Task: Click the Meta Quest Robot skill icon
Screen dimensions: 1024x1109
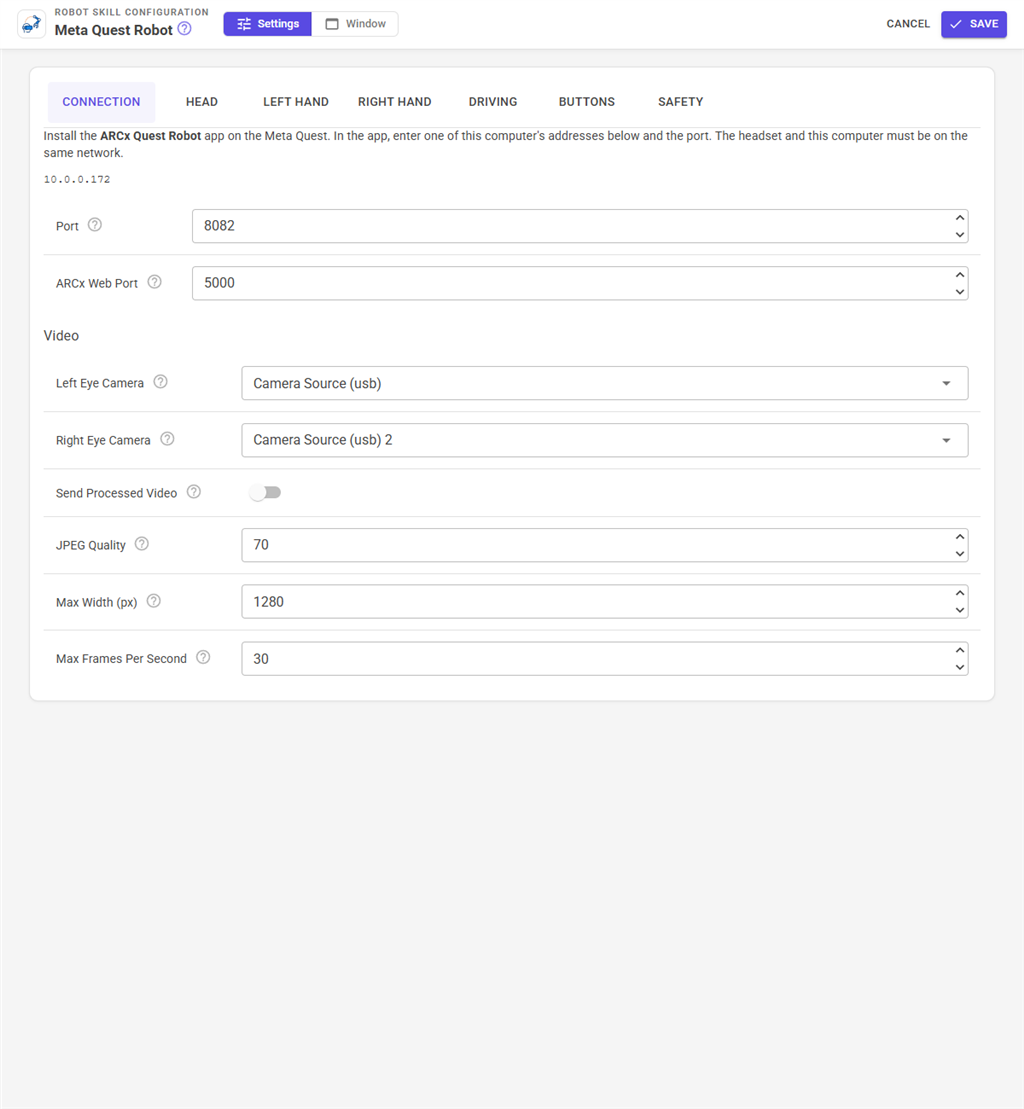Action: pyautogui.click(x=31, y=24)
